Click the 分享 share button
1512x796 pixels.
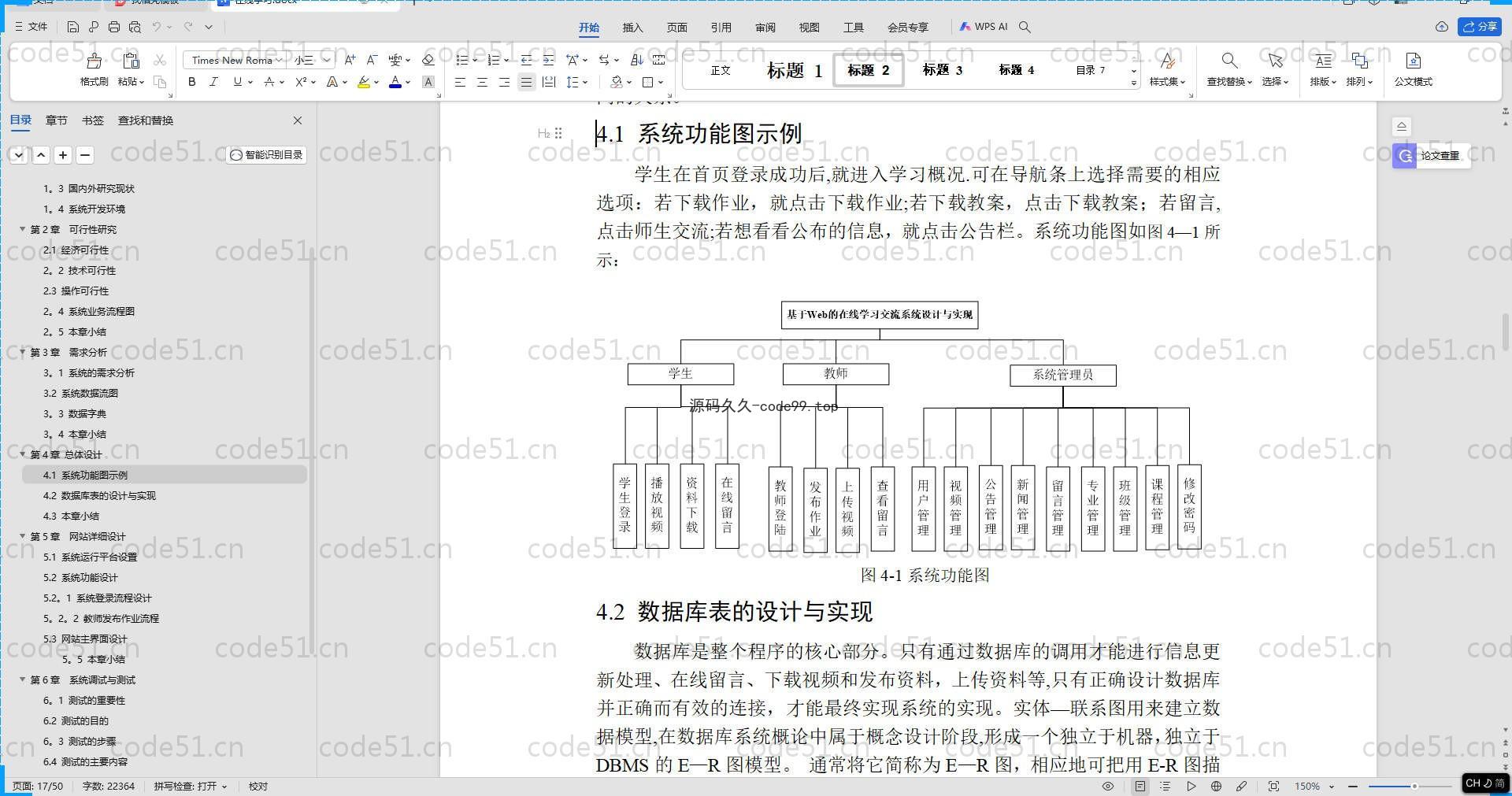1479,27
